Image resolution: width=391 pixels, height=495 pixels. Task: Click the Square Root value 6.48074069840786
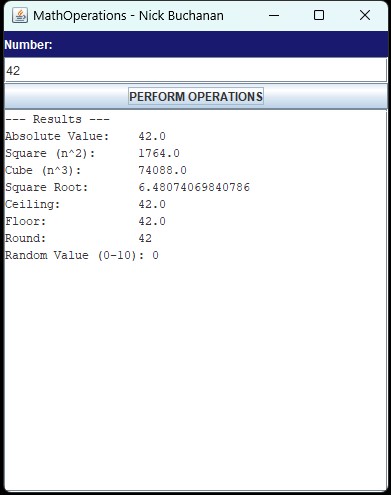tap(194, 187)
